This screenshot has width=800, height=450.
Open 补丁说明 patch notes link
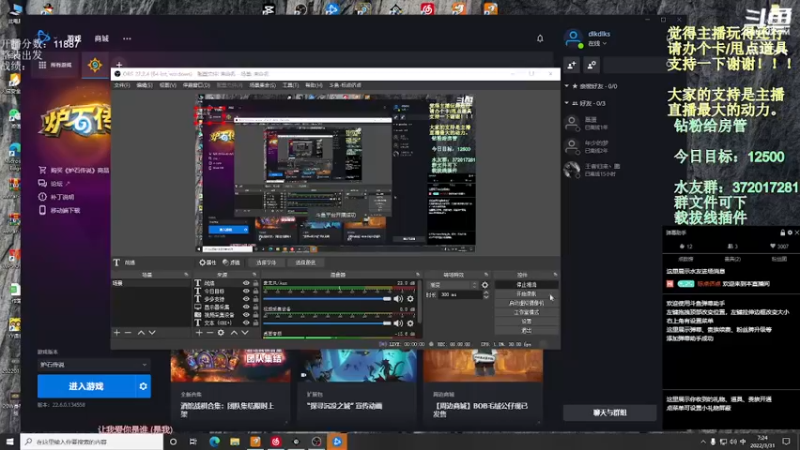(62, 197)
